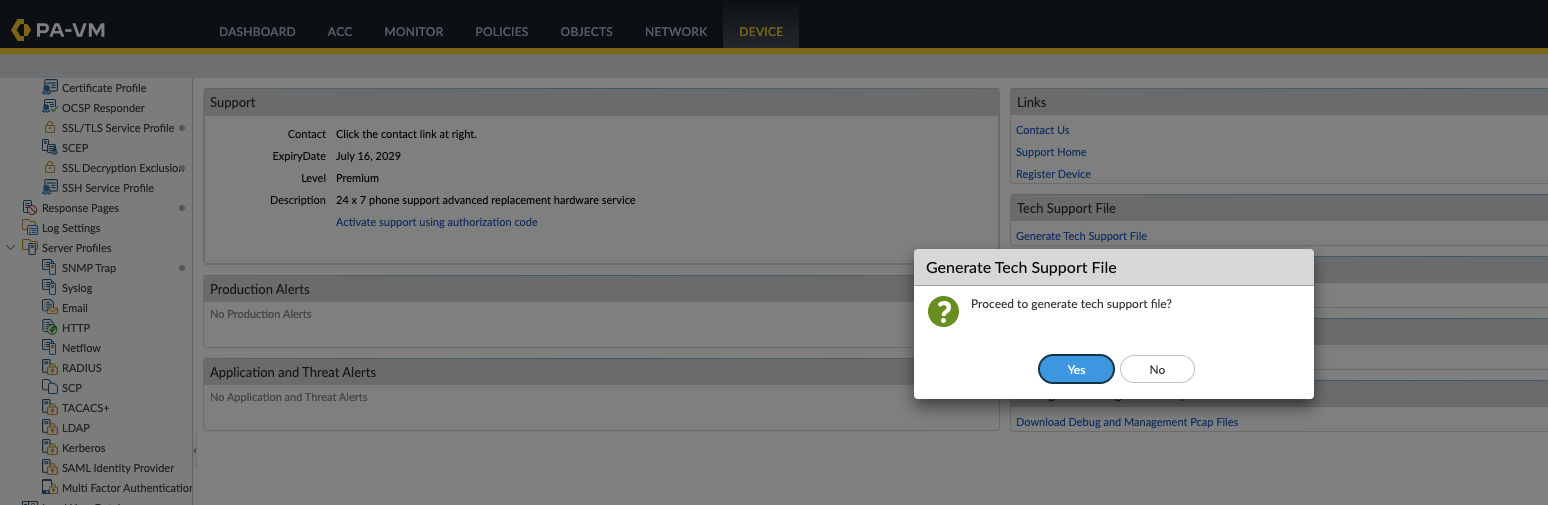1548x505 pixels.
Task: Click the PA-VM logo icon
Action: [x=21, y=30]
